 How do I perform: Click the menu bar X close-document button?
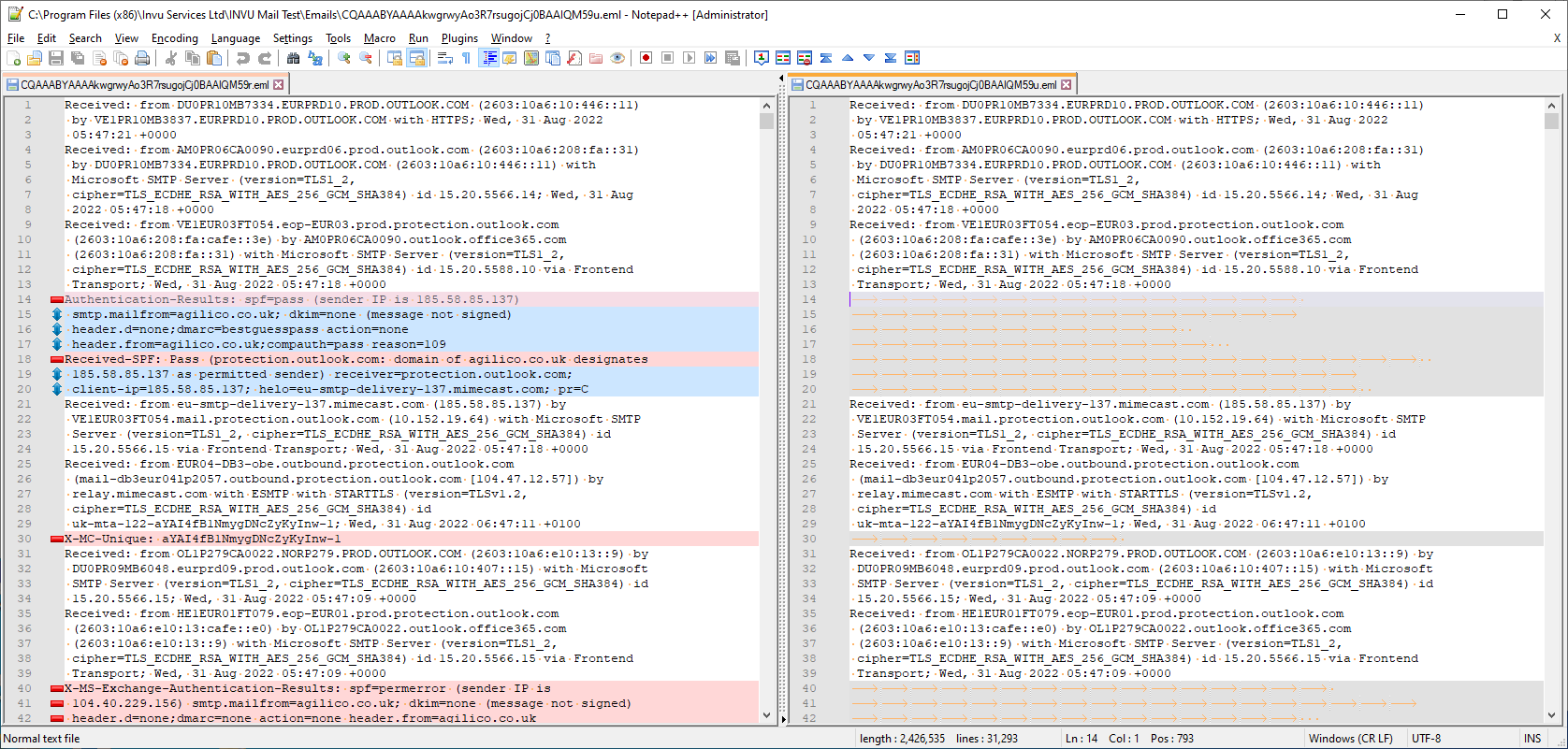coord(1557,38)
